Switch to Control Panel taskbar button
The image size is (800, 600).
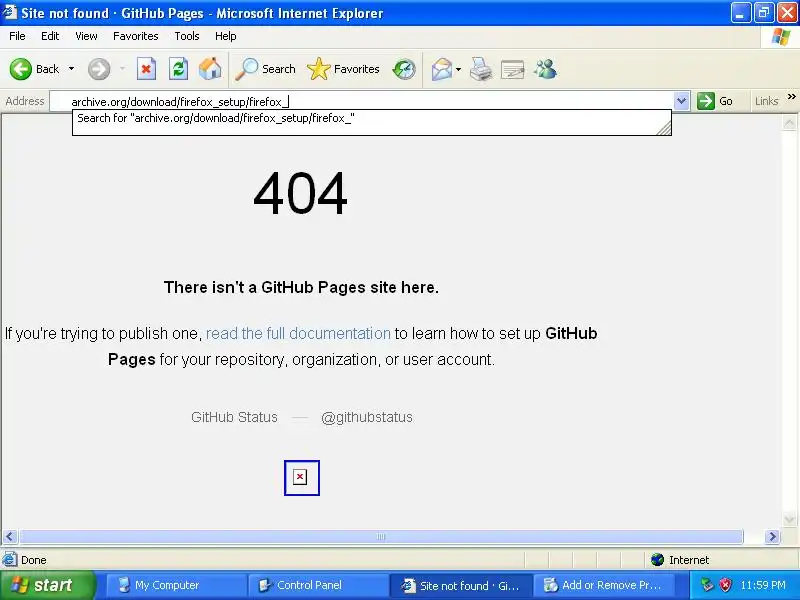coord(319,585)
